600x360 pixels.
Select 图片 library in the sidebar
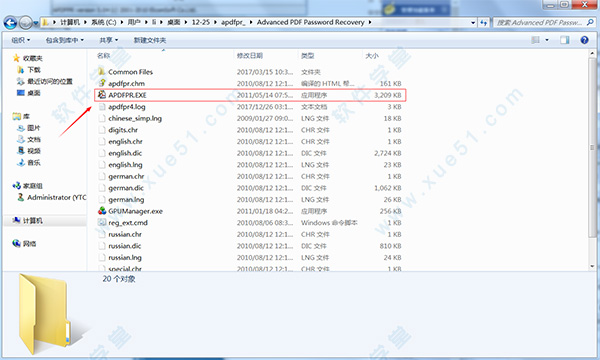point(34,128)
